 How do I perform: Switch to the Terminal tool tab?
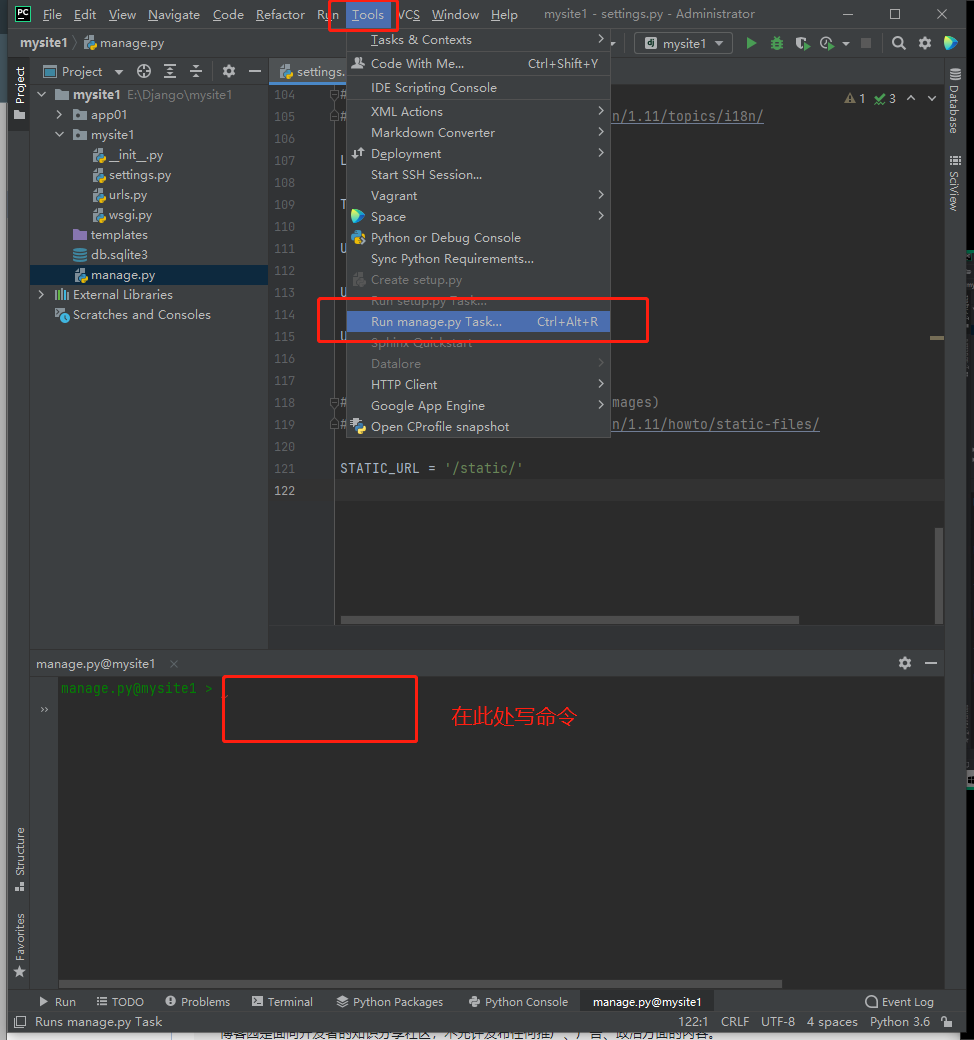[282, 1002]
